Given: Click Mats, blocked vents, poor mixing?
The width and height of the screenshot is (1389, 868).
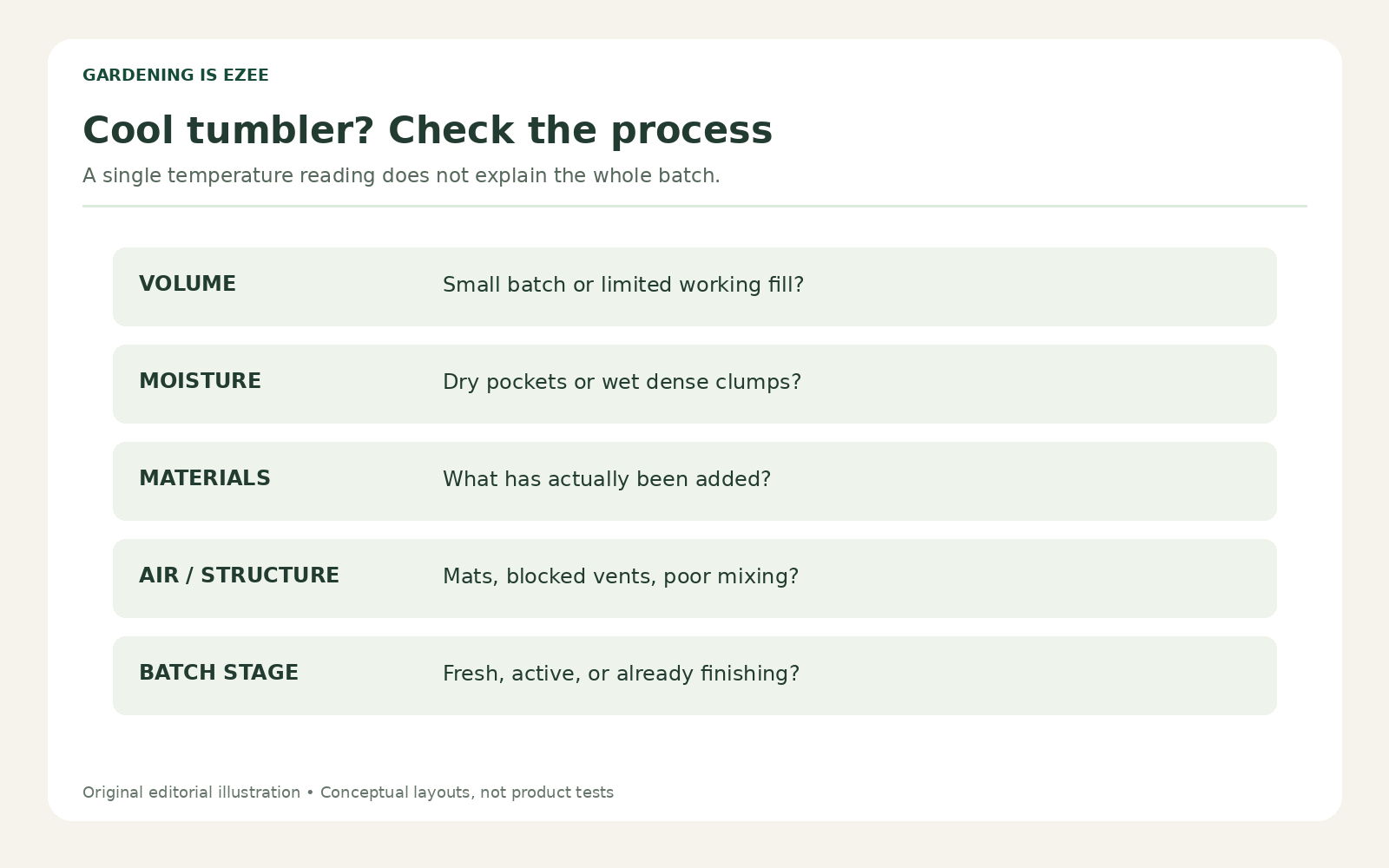Looking at the screenshot, I should [x=621, y=576].
